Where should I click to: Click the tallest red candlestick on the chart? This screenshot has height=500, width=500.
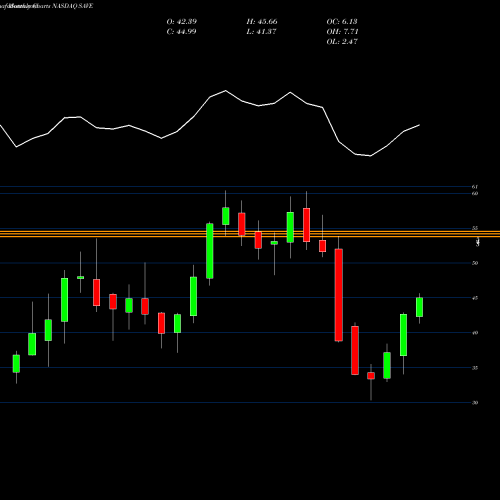(x=339, y=295)
